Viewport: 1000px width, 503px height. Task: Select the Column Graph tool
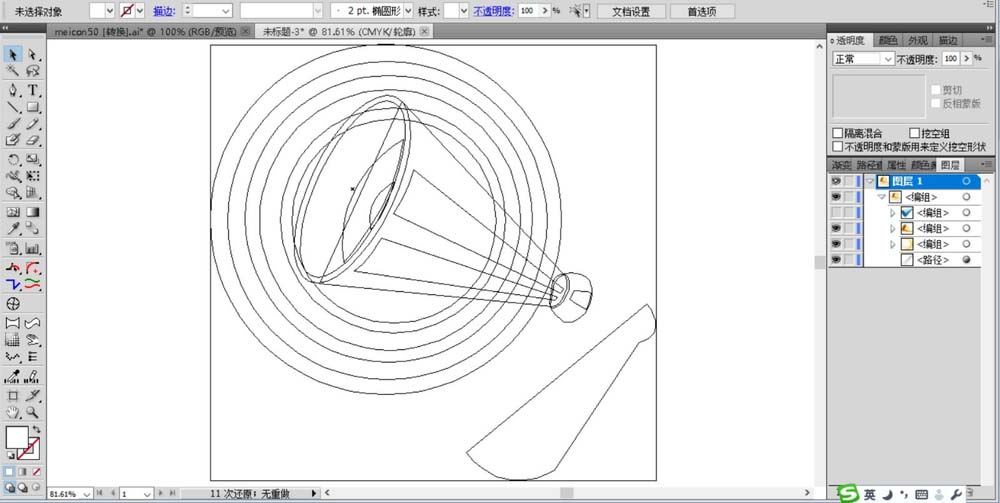point(33,249)
